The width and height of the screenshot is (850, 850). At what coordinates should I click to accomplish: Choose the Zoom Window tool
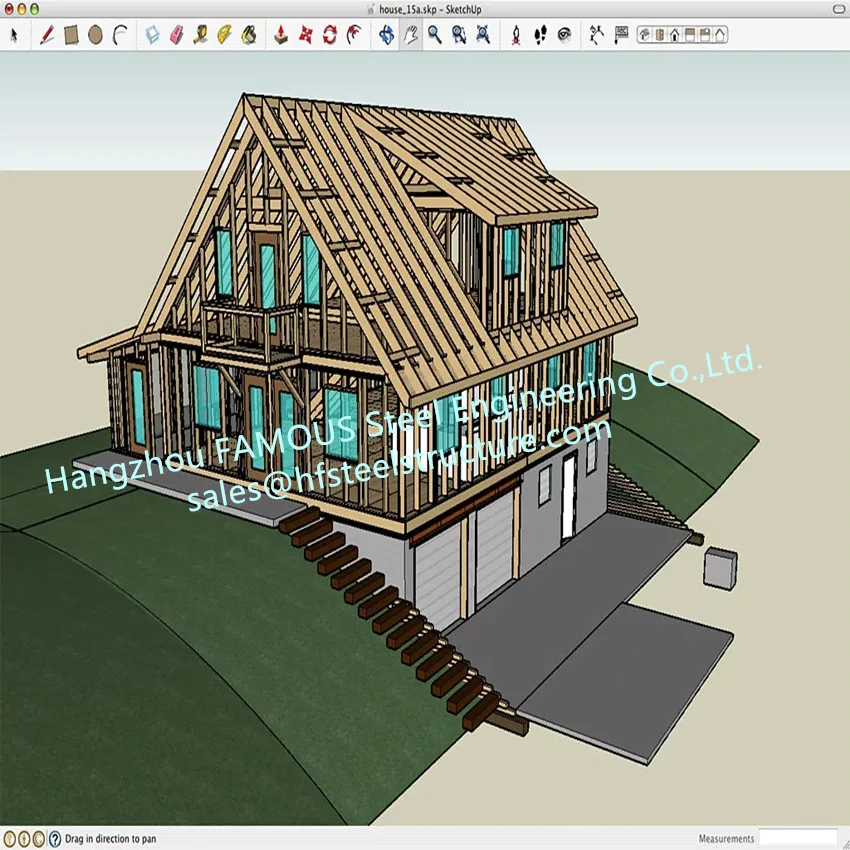[x=459, y=35]
